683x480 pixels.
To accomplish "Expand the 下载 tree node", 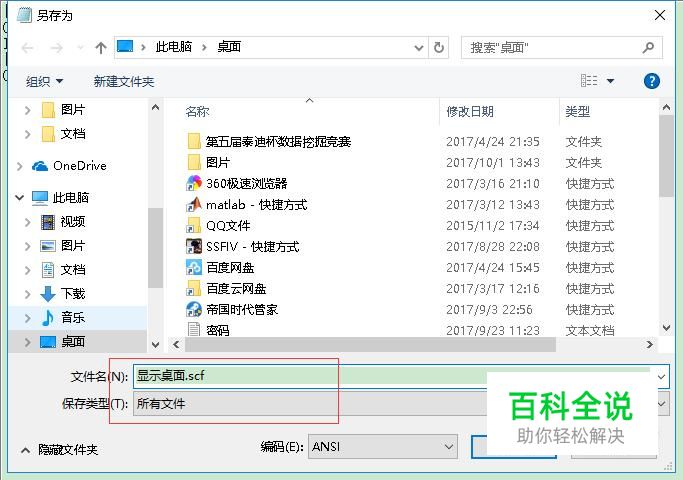I will 28,294.
